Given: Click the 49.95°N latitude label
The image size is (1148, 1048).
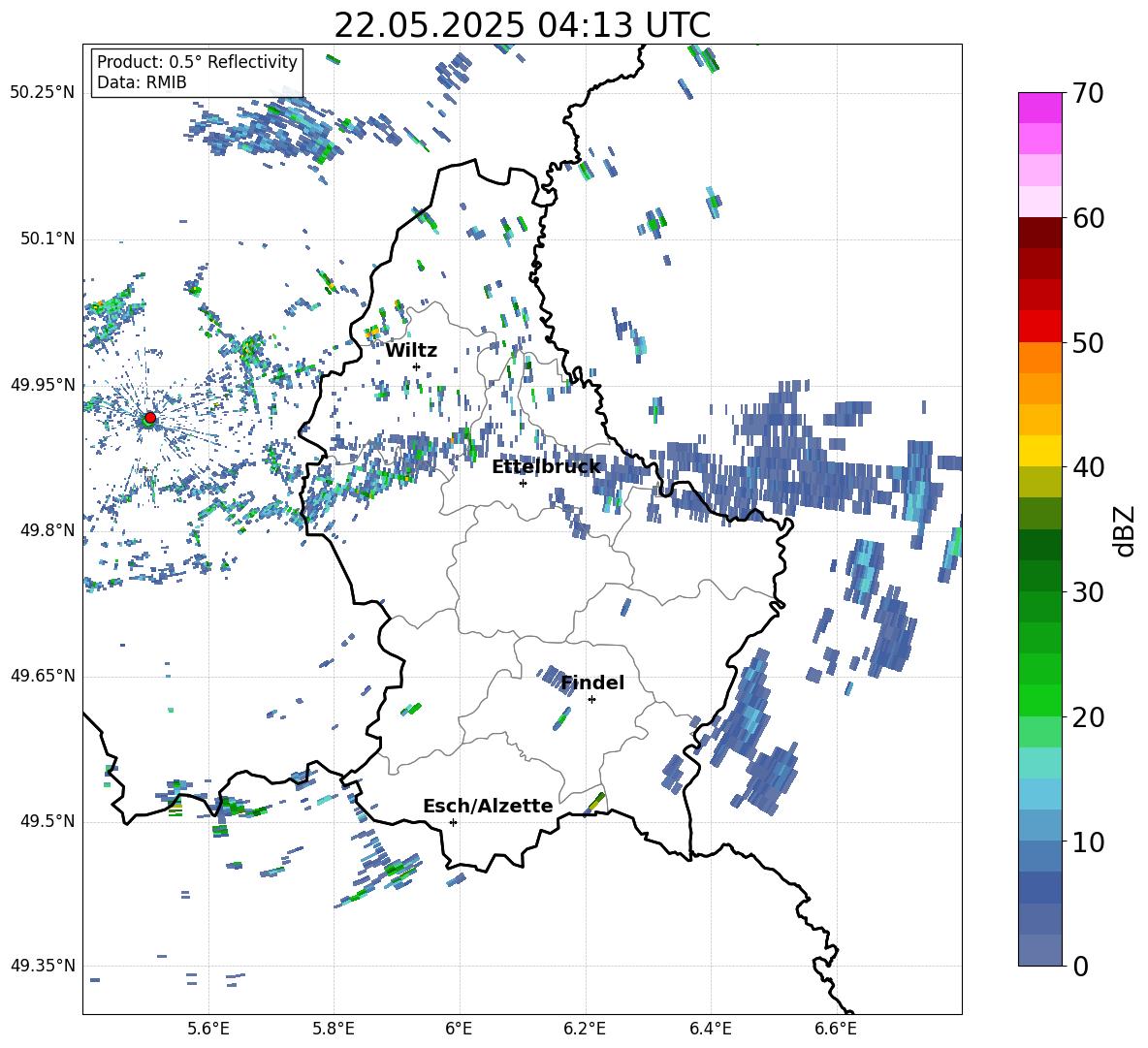Looking at the screenshot, I should (43, 384).
